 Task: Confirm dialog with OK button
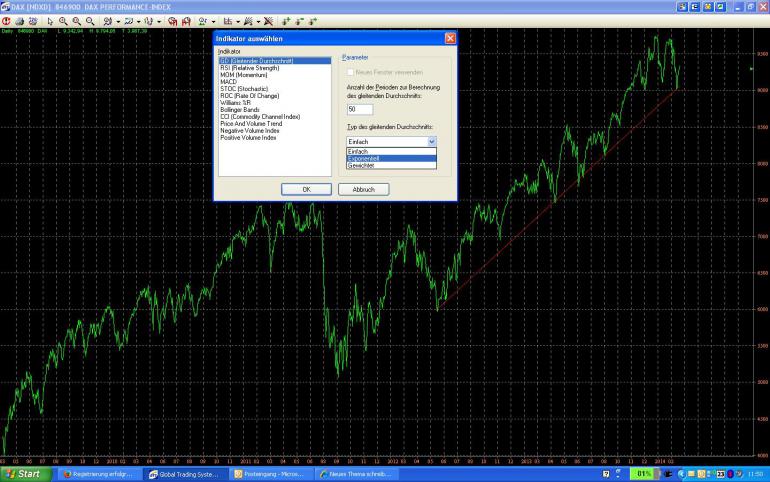(x=306, y=189)
